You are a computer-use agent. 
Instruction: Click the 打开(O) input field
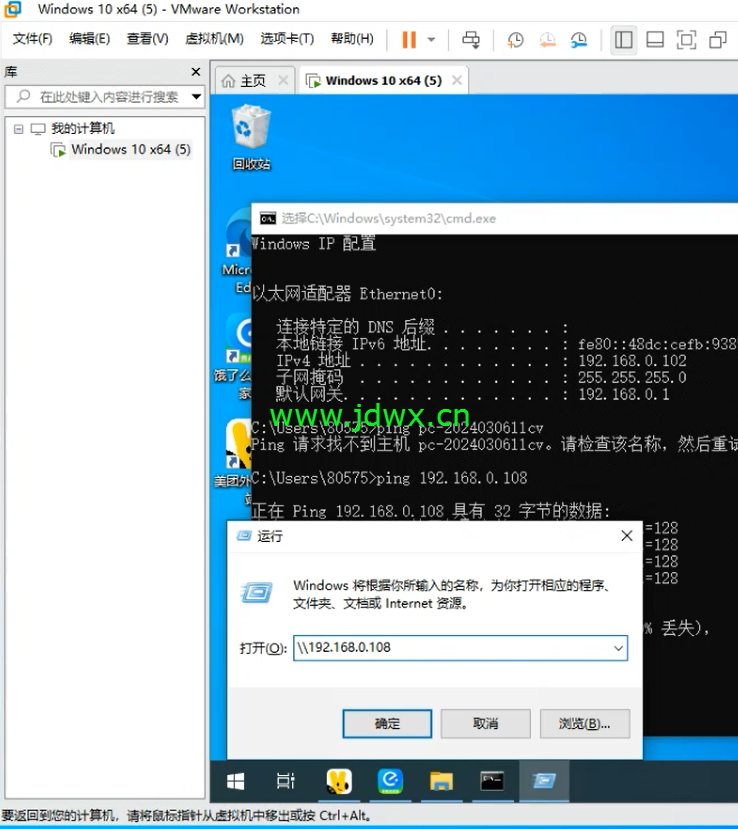pyautogui.click(x=460, y=648)
